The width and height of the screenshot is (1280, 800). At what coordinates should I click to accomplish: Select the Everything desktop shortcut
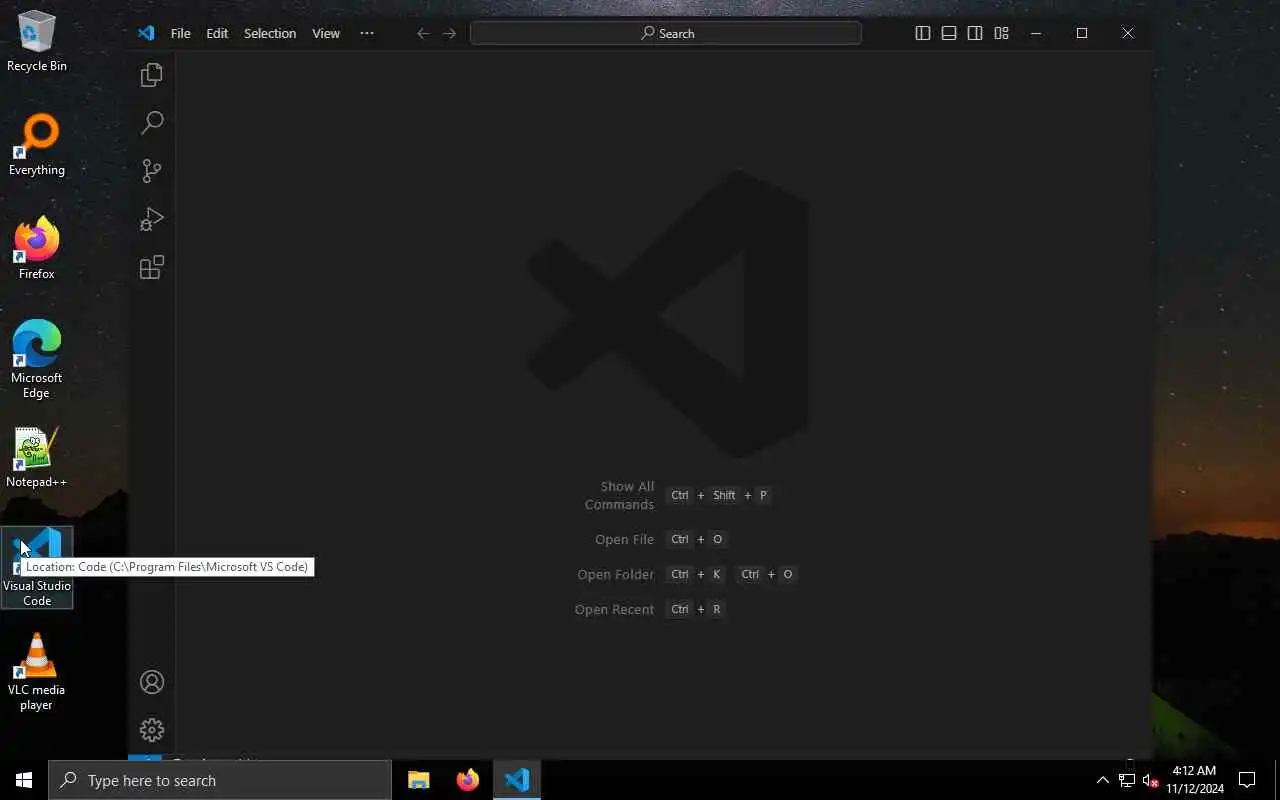[37, 146]
